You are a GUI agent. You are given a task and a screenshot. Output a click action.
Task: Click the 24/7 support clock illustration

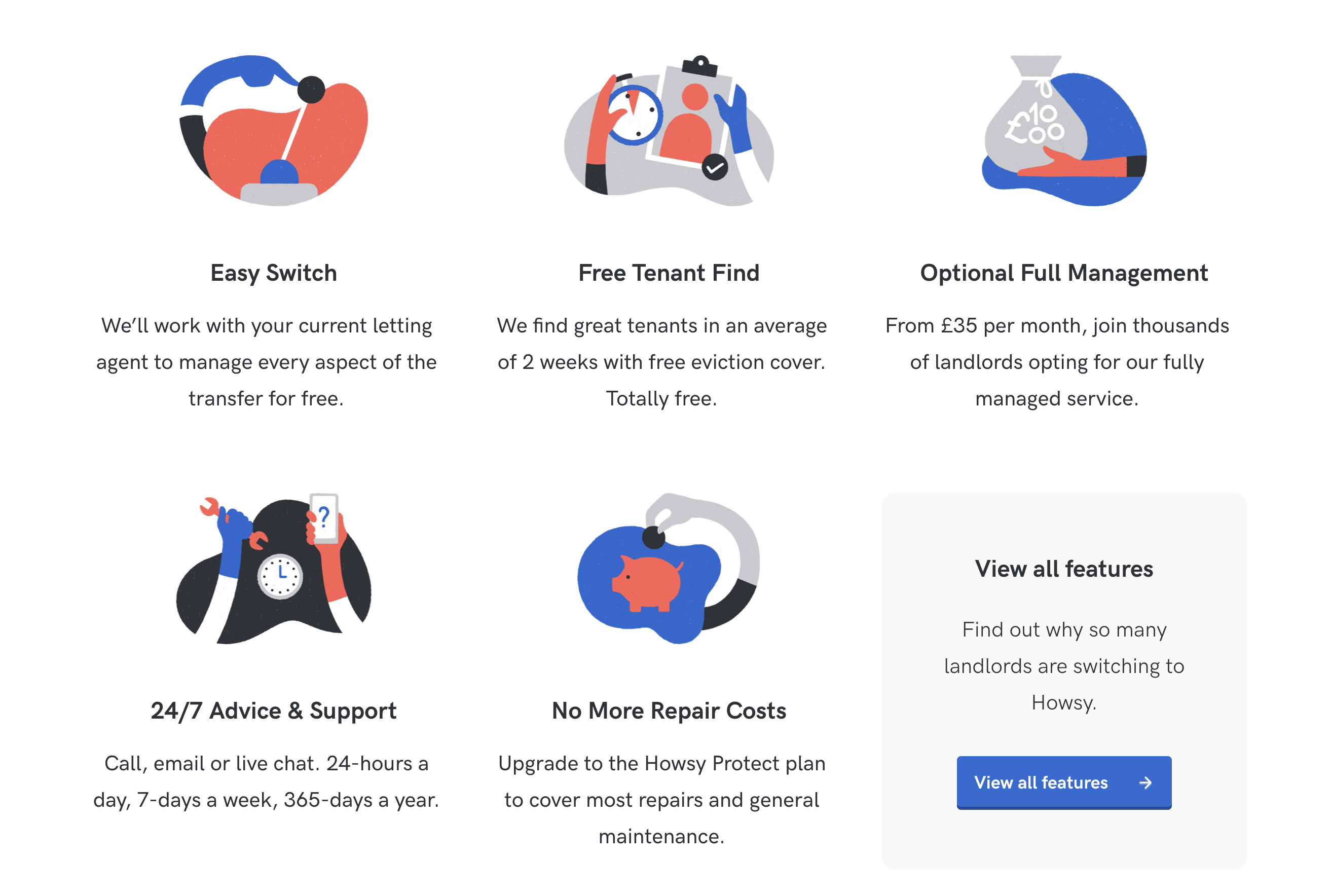point(274,569)
